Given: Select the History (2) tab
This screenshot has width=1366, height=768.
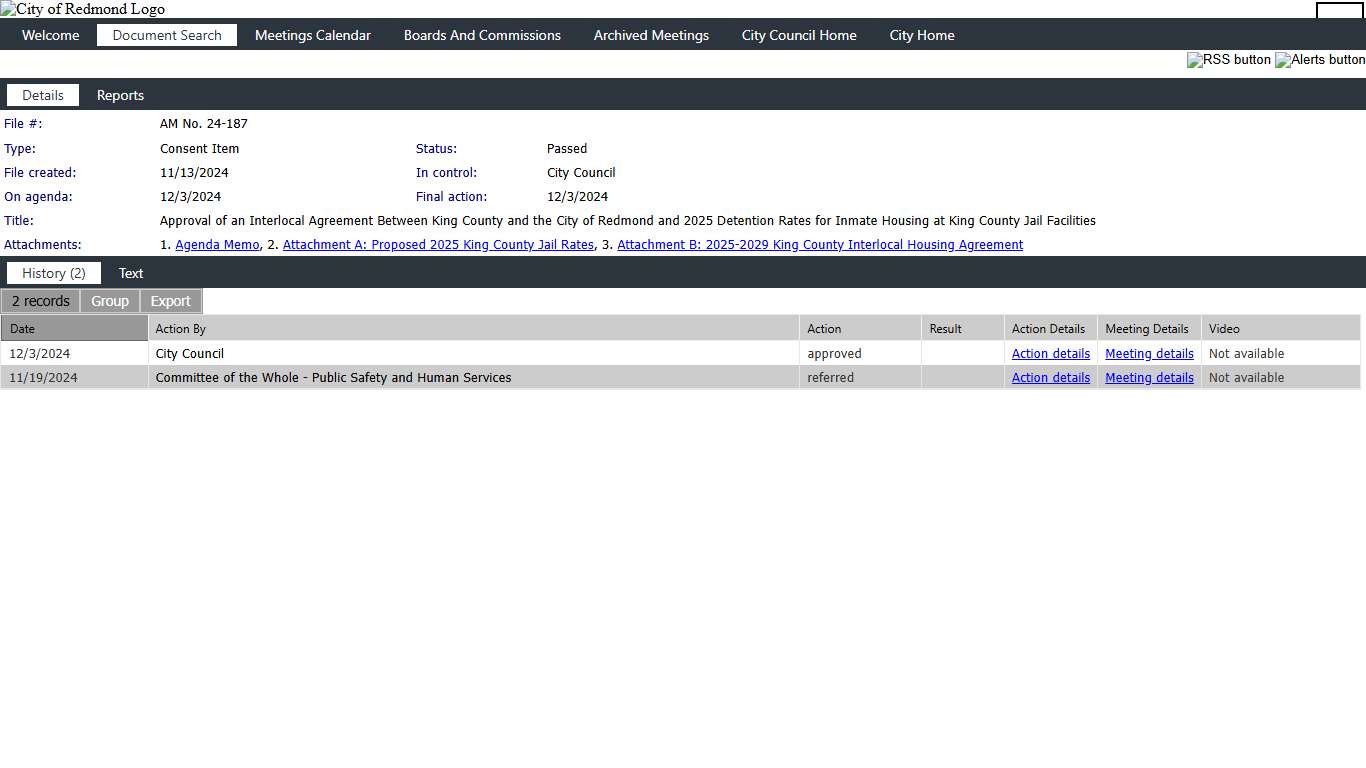Looking at the screenshot, I should tap(54, 273).
